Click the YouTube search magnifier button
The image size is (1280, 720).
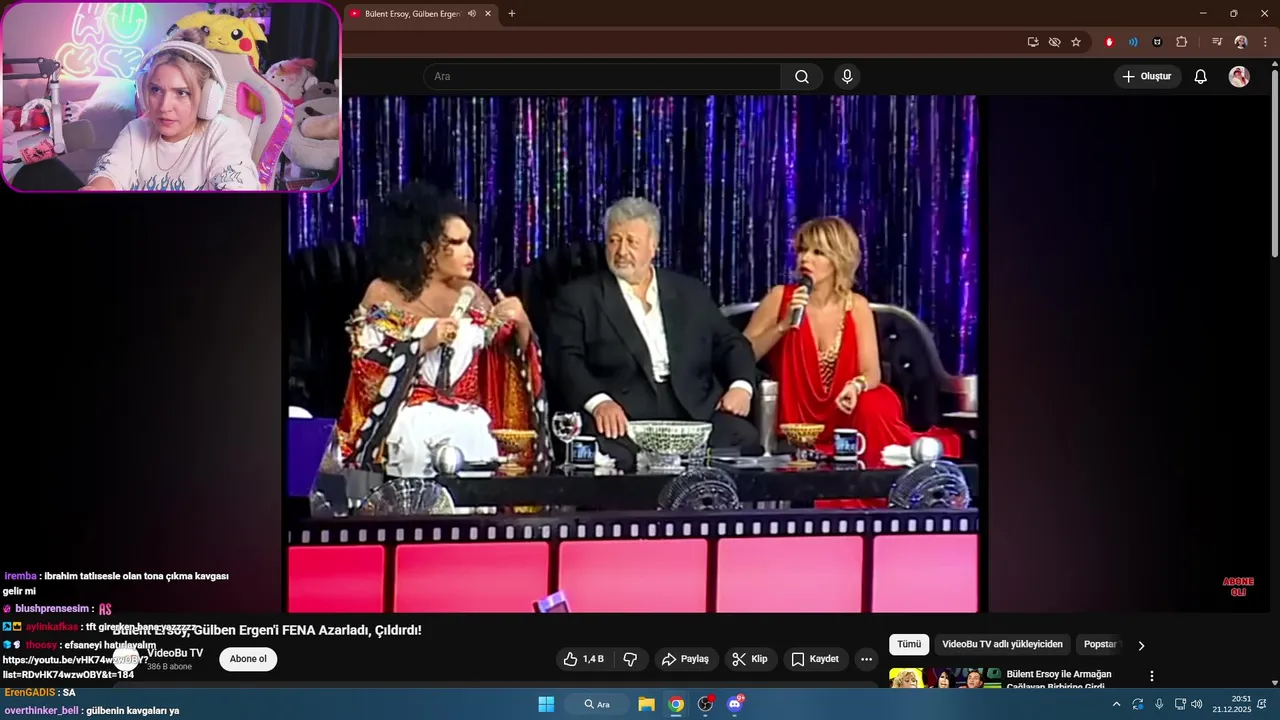pos(802,77)
